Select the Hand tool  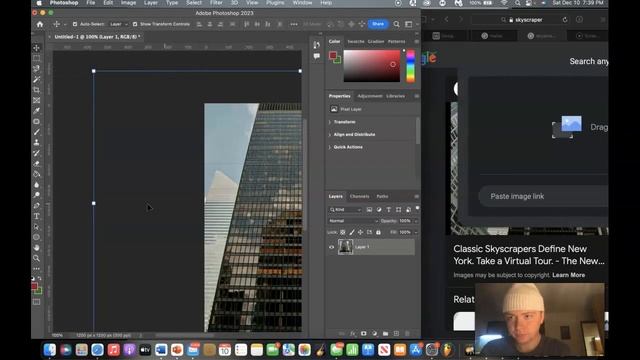[x=36, y=248]
